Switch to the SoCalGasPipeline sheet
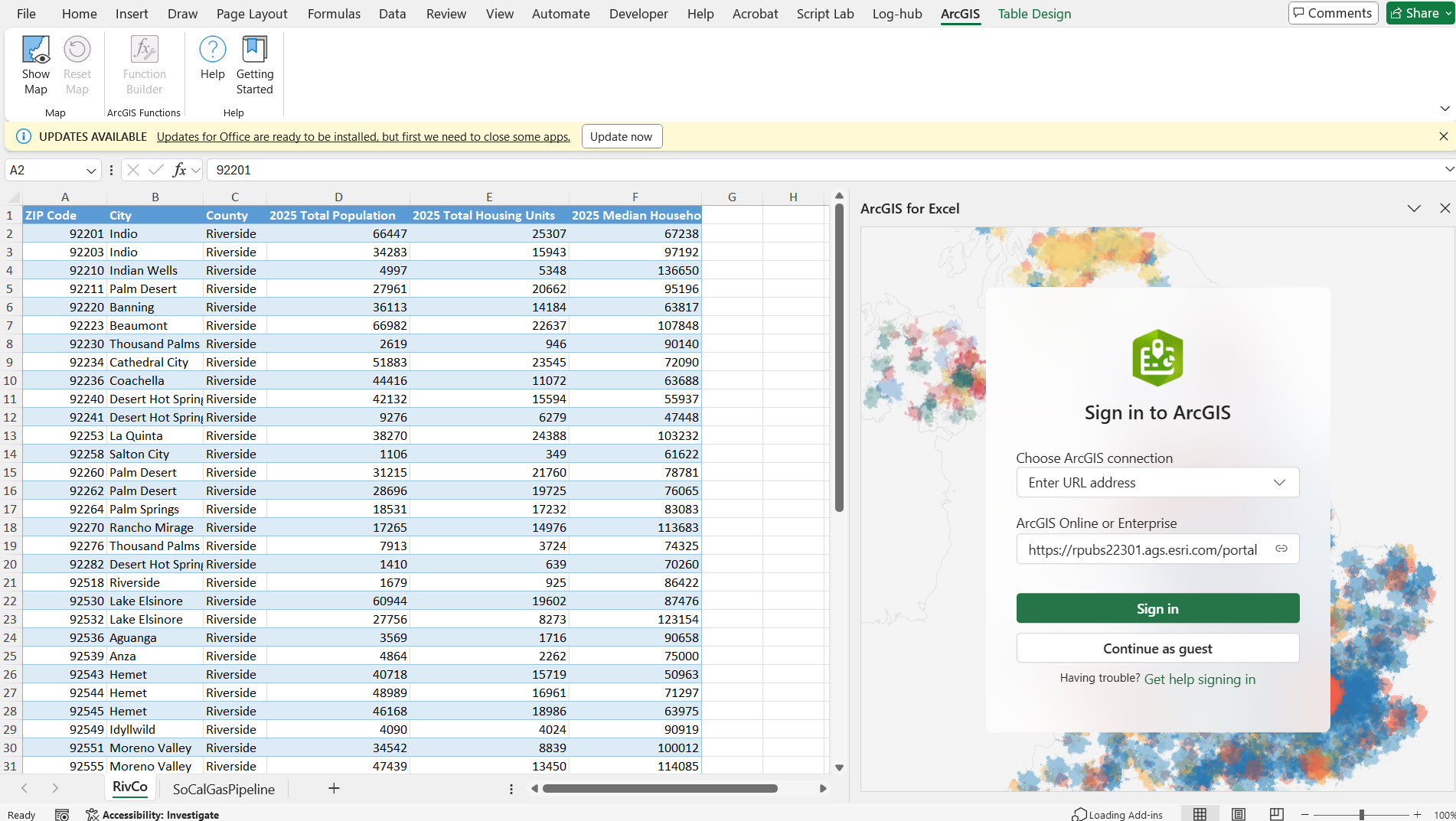Screen dimensions: 1456x821 224,789
